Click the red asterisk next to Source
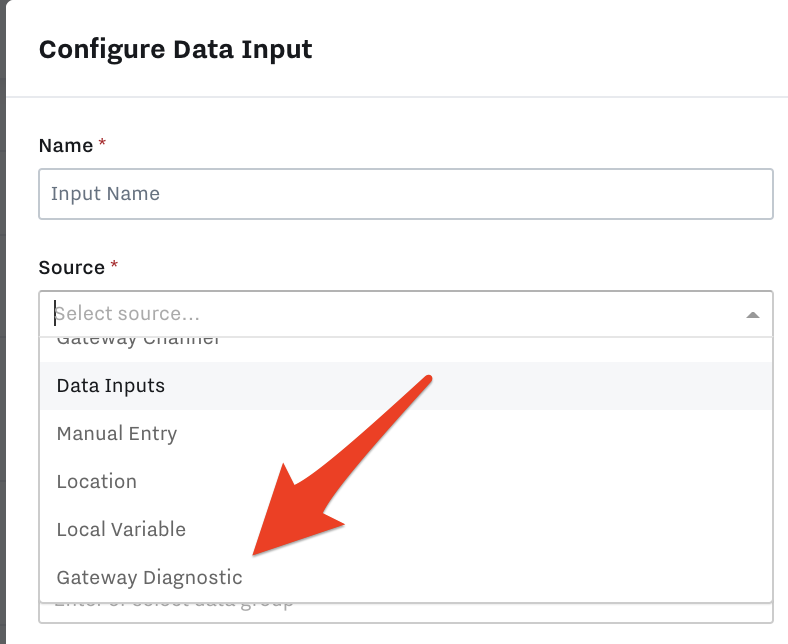The image size is (788, 644). [x=114, y=264]
